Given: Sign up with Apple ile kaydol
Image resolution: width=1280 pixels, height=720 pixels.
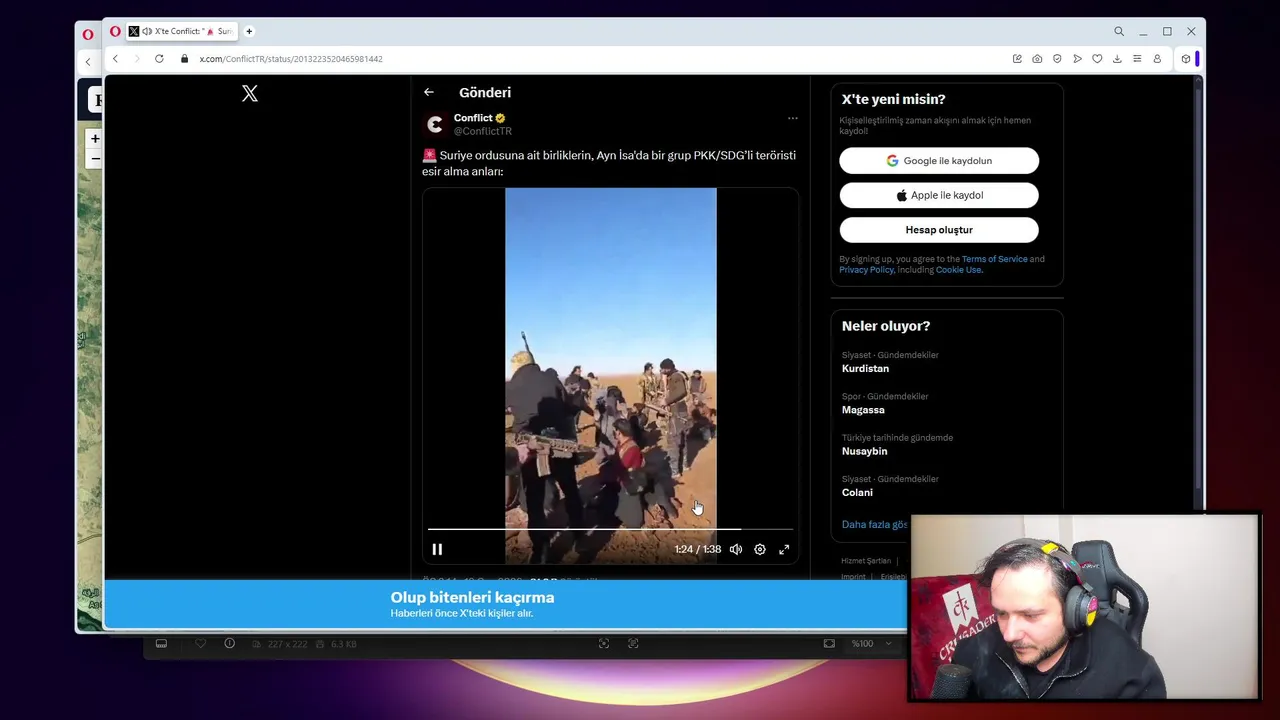Looking at the screenshot, I should point(939,195).
